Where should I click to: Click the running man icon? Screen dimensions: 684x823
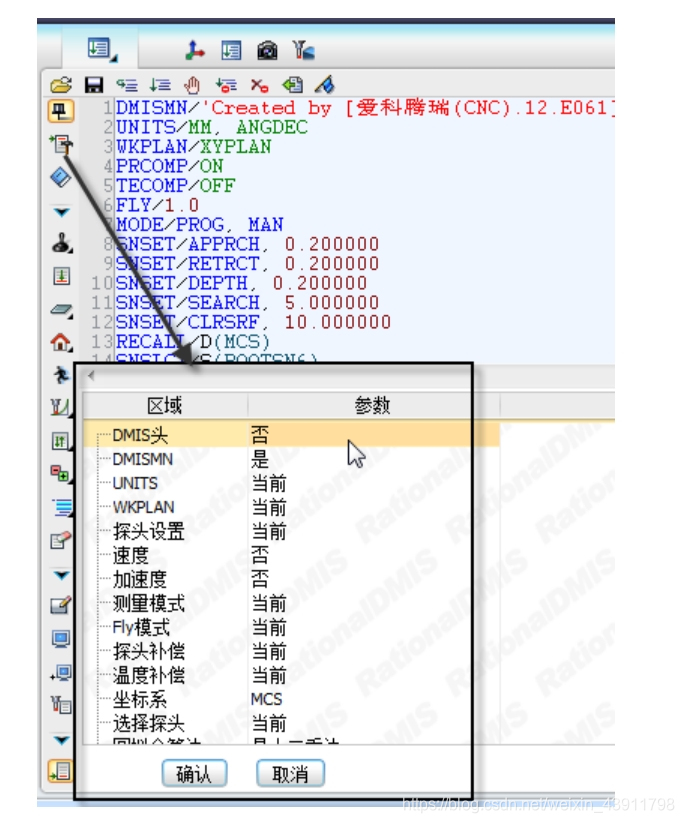point(61,375)
